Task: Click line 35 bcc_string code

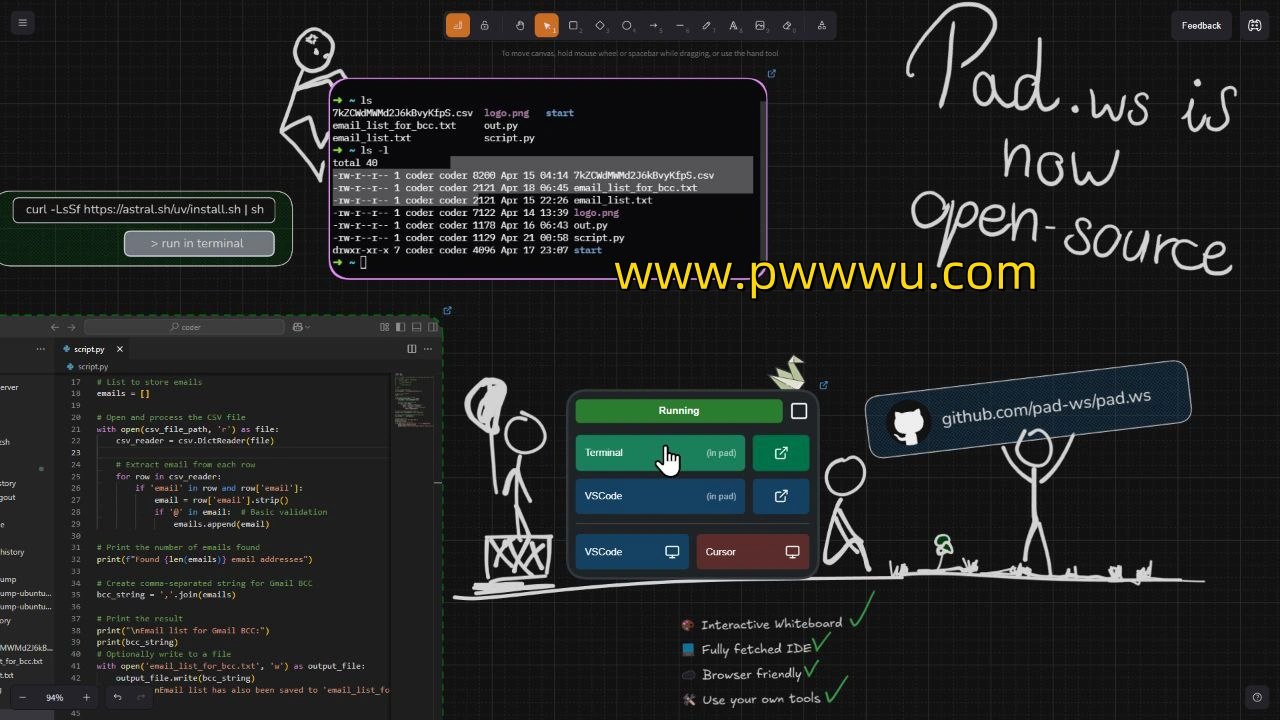Action: [166, 594]
